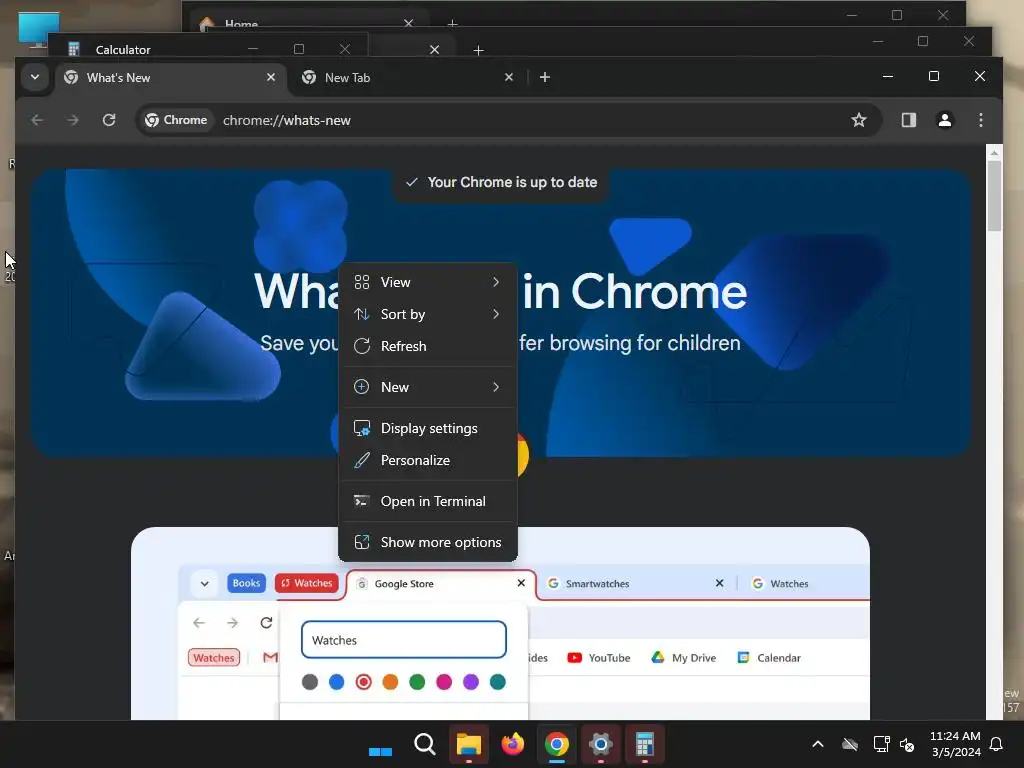Show hidden system tray icons
The width and height of the screenshot is (1024, 768).
818,744
